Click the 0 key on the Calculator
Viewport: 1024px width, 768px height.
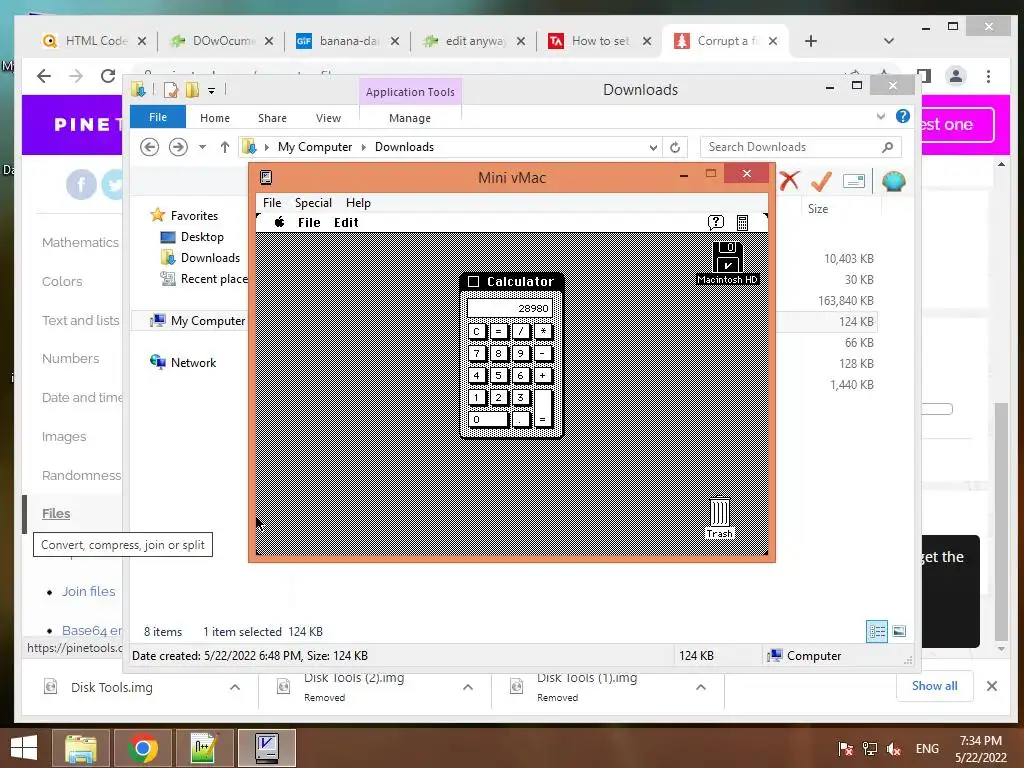click(488, 419)
